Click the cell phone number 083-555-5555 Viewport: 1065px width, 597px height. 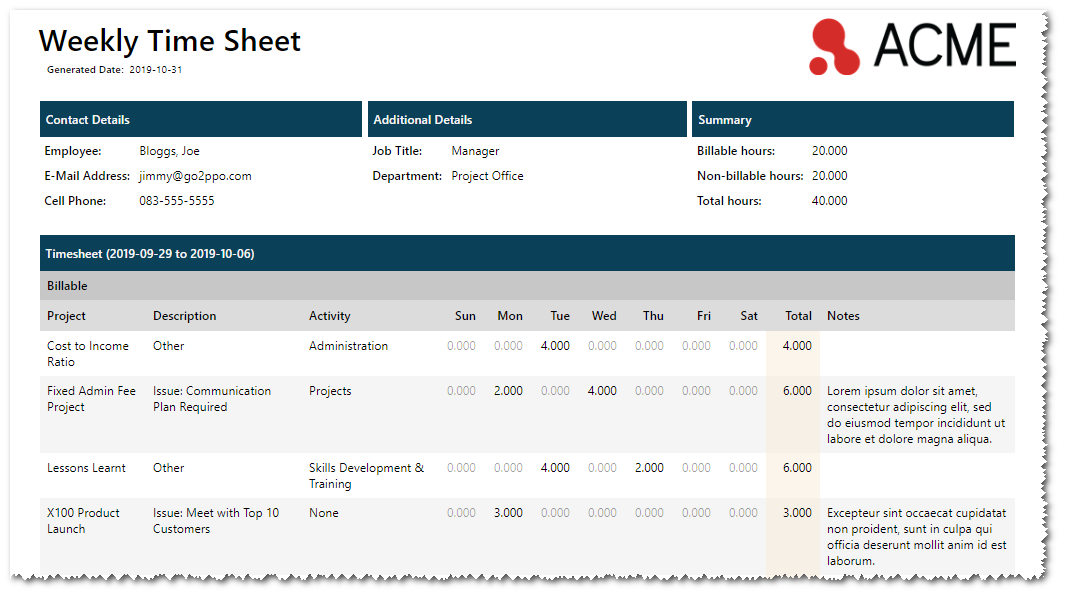pos(176,201)
